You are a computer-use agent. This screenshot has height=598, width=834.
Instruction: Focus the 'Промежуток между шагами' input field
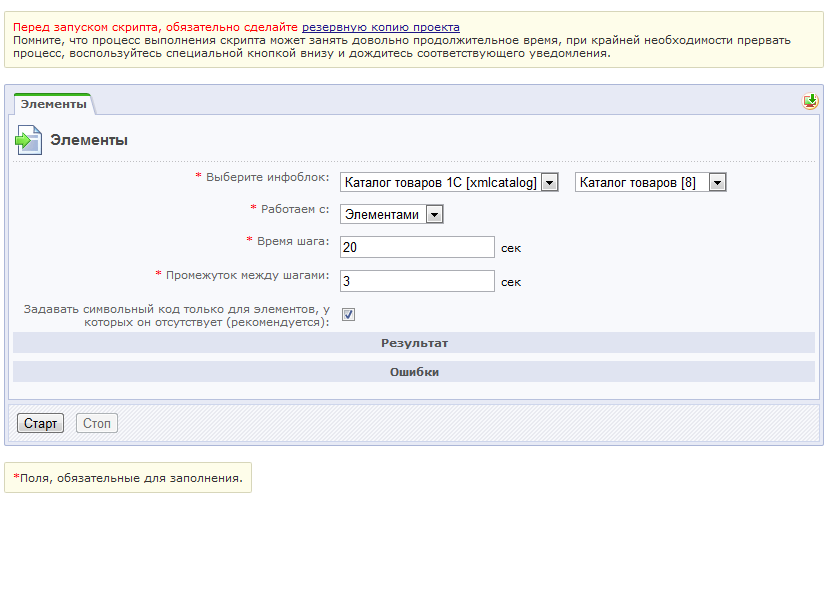coord(417,281)
